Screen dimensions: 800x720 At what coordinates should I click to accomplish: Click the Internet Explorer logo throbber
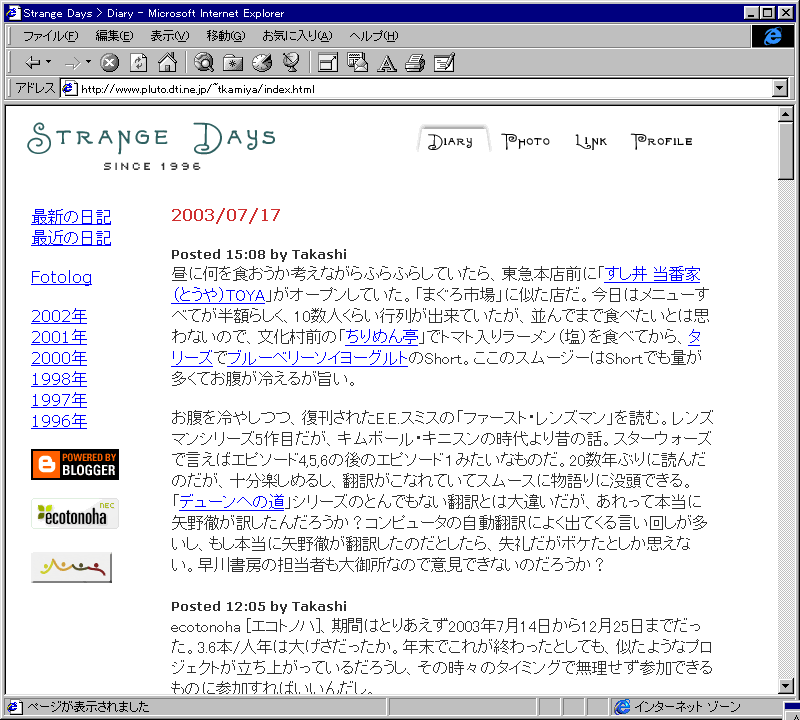click(x=772, y=36)
